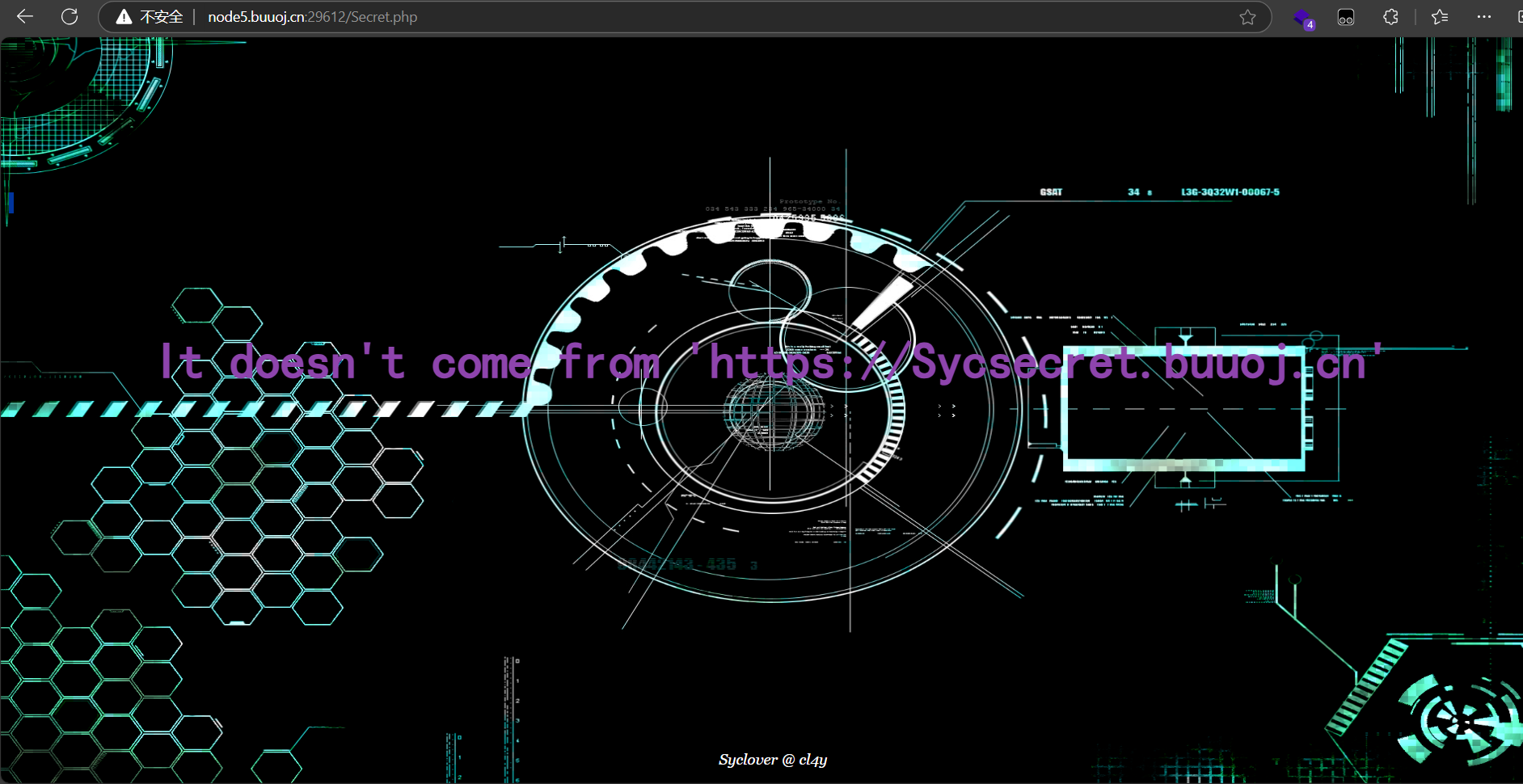Open Settings and more ellipsis menu
The width and height of the screenshot is (1523, 784).
coord(1484,17)
